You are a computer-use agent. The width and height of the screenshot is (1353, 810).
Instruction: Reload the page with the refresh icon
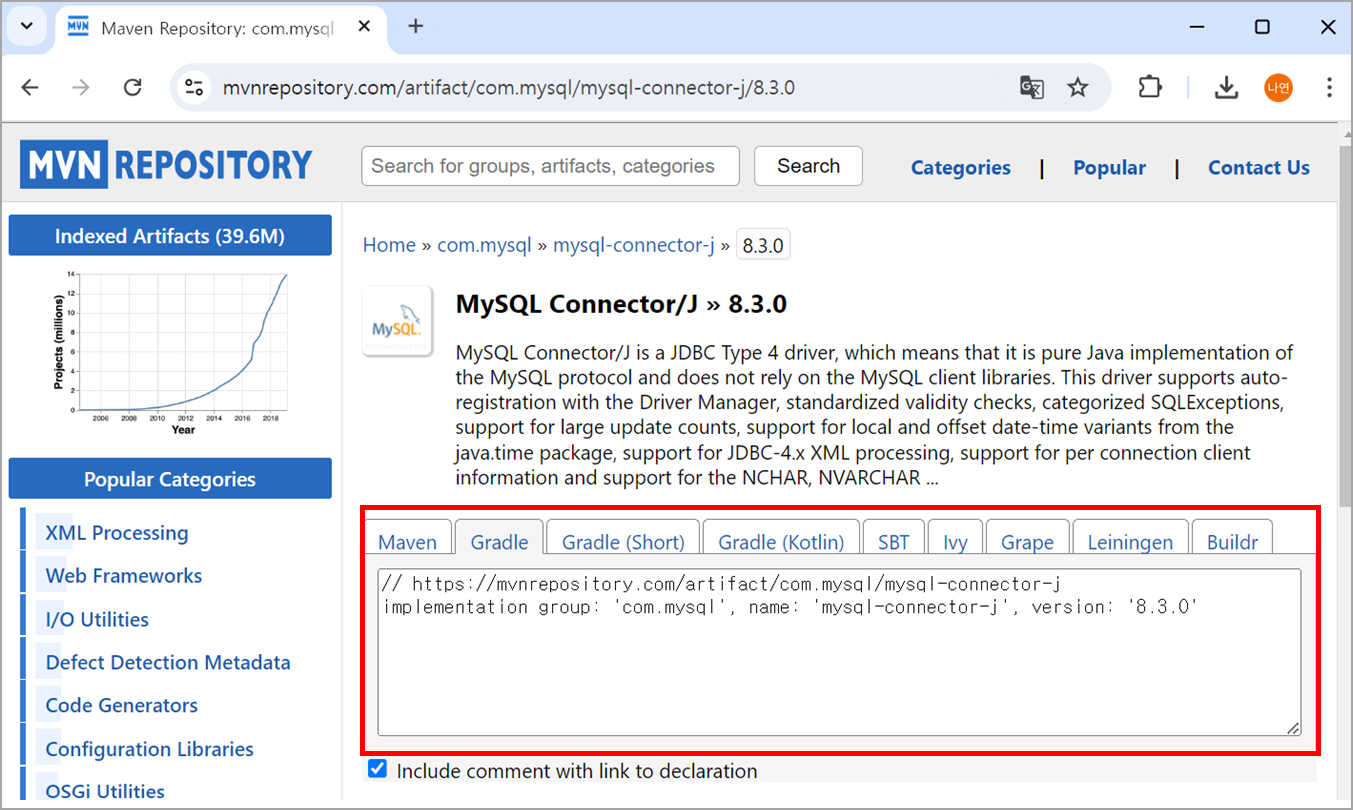[132, 88]
